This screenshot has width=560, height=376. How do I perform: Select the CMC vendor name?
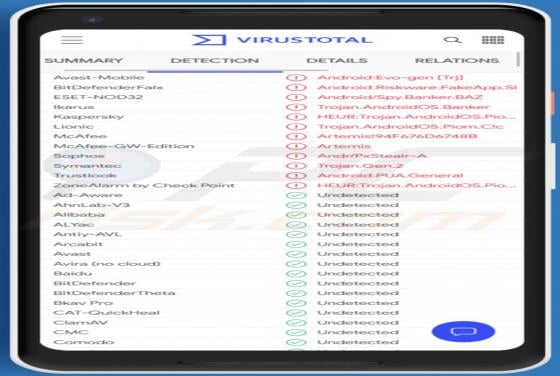pyautogui.click(x=70, y=332)
